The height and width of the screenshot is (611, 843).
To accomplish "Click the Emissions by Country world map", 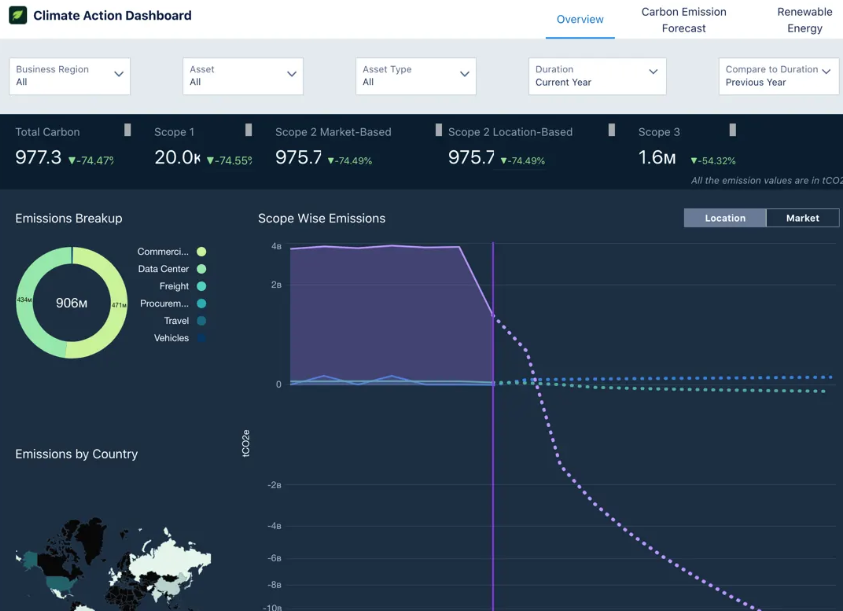I will tap(113, 563).
